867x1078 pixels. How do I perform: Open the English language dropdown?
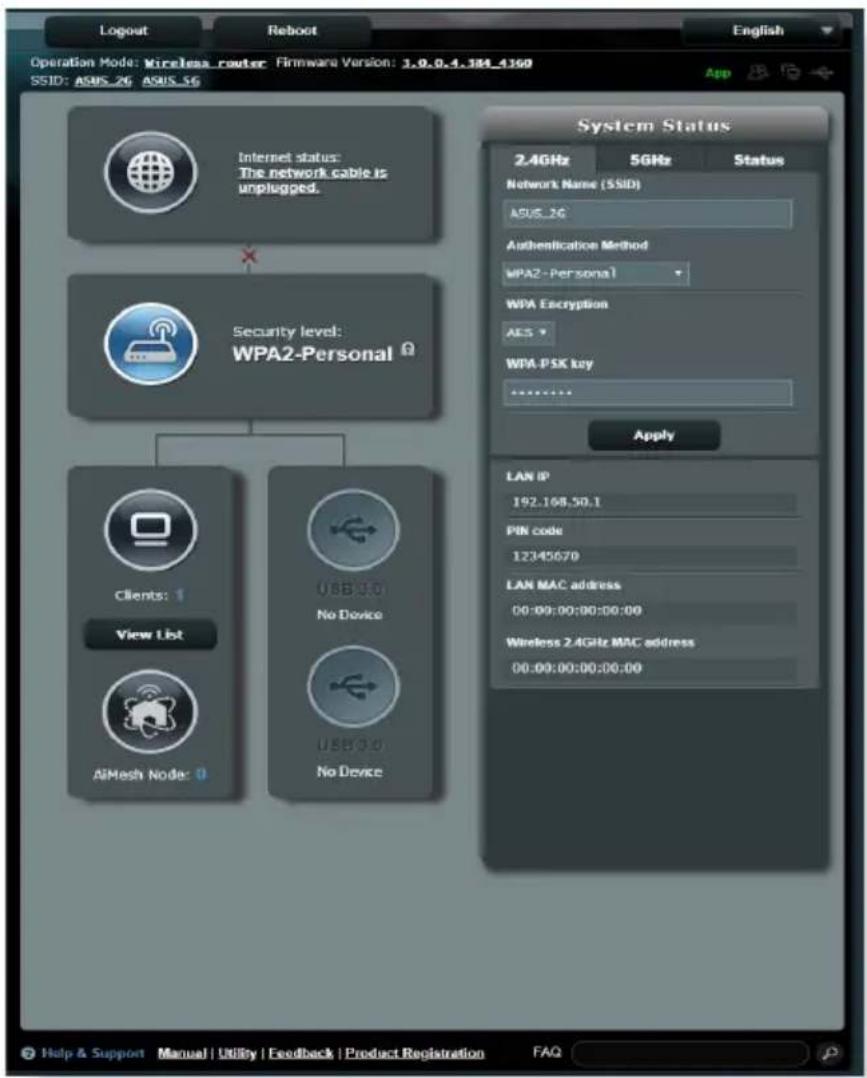(762, 31)
